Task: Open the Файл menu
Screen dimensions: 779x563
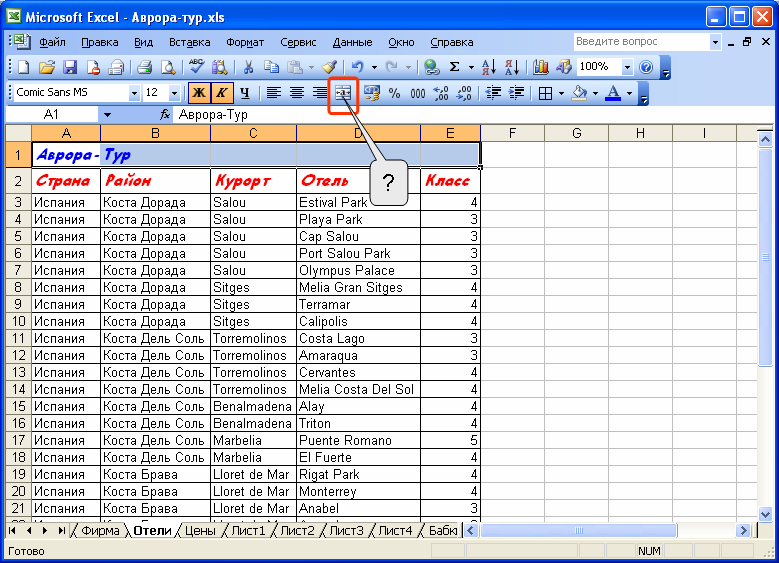Action: coord(52,42)
